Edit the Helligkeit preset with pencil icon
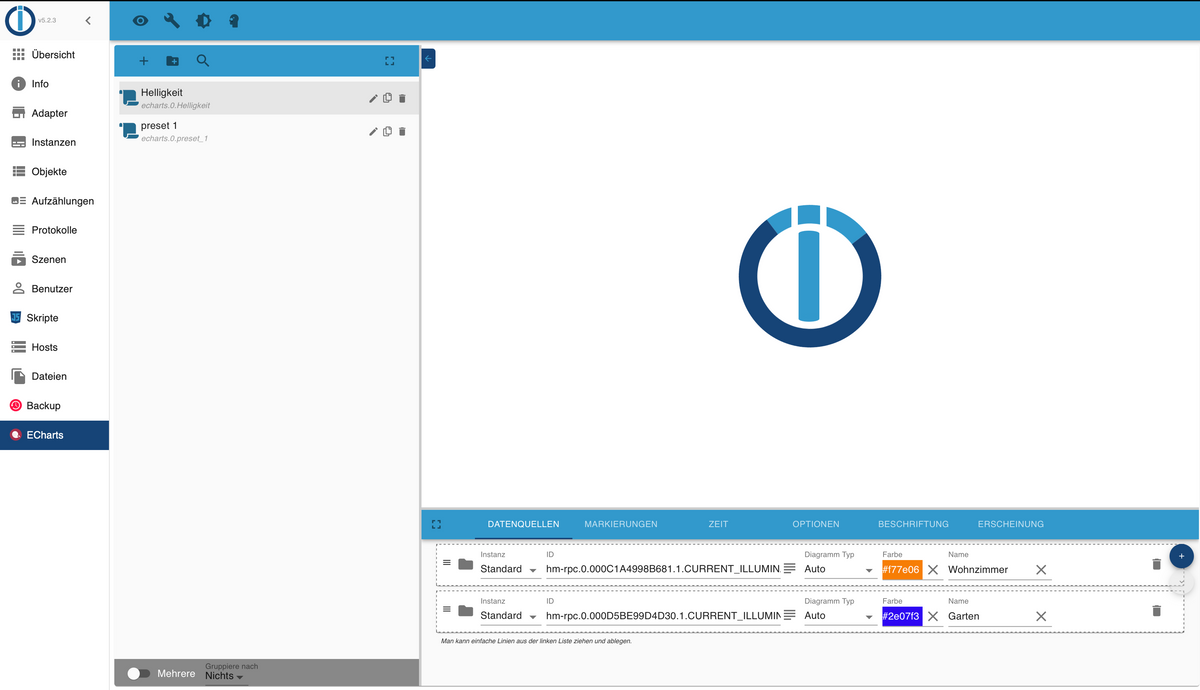This screenshot has height=690, width=1200. pyautogui.click(x=374, y=98)
